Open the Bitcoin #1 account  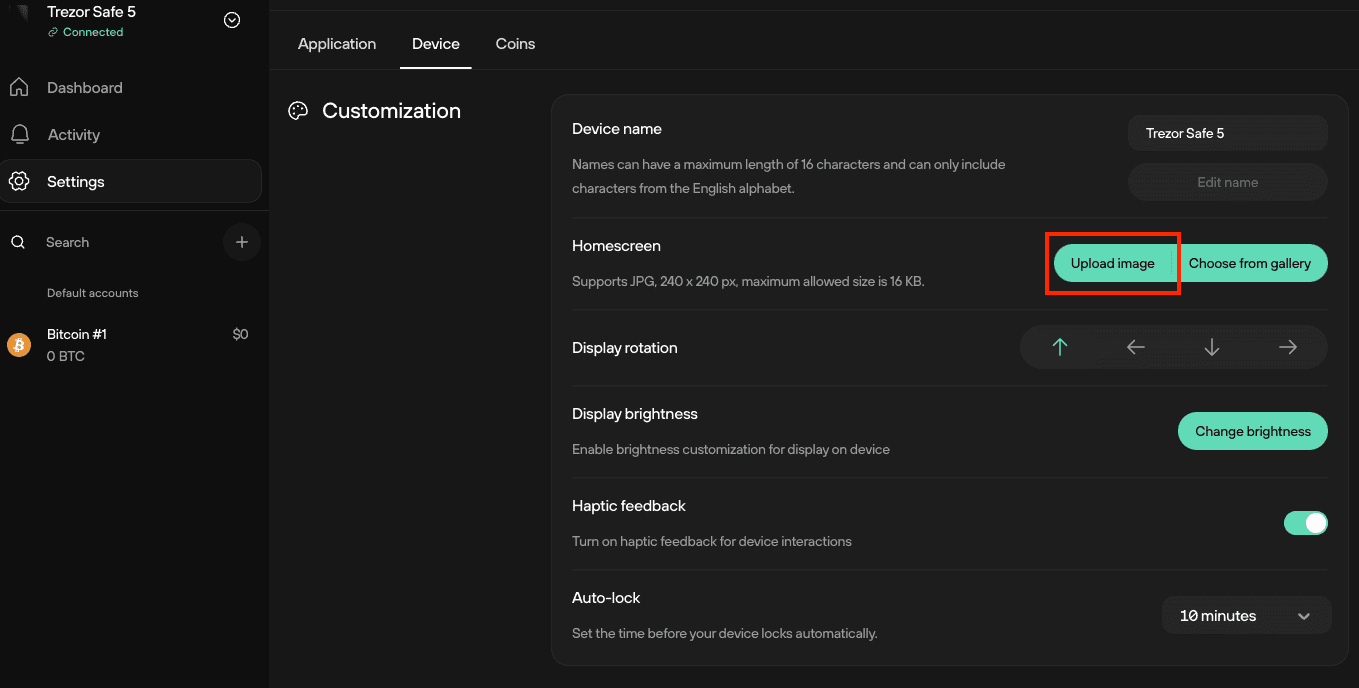[130, 345]
